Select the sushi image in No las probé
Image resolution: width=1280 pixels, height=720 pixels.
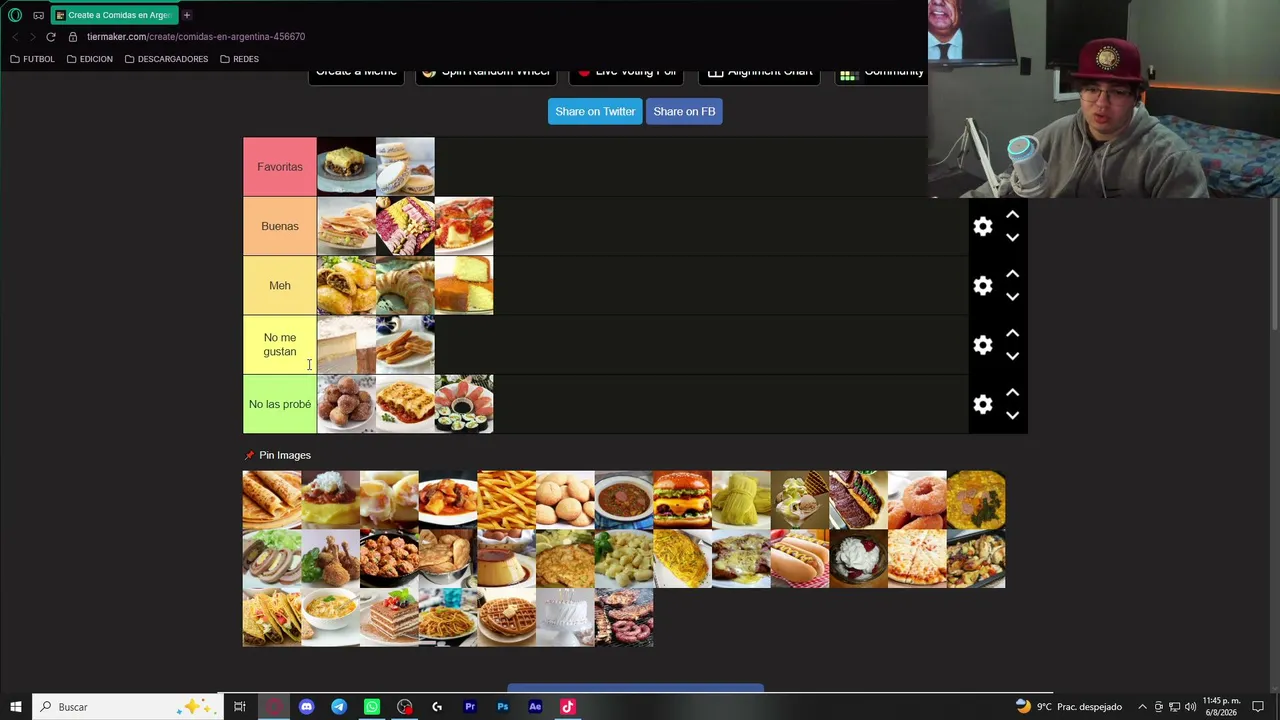pos(464,404)
